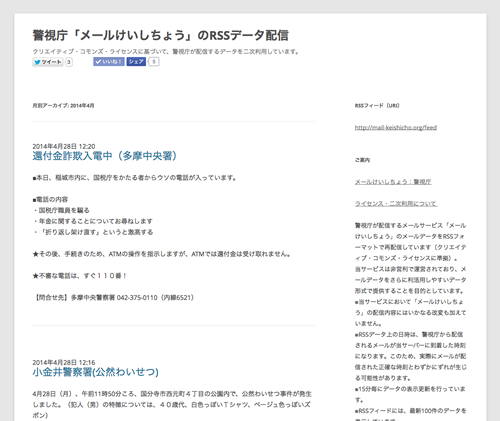
Task: Click the tweet count bubble showing 3
Action: pos(69,62)
